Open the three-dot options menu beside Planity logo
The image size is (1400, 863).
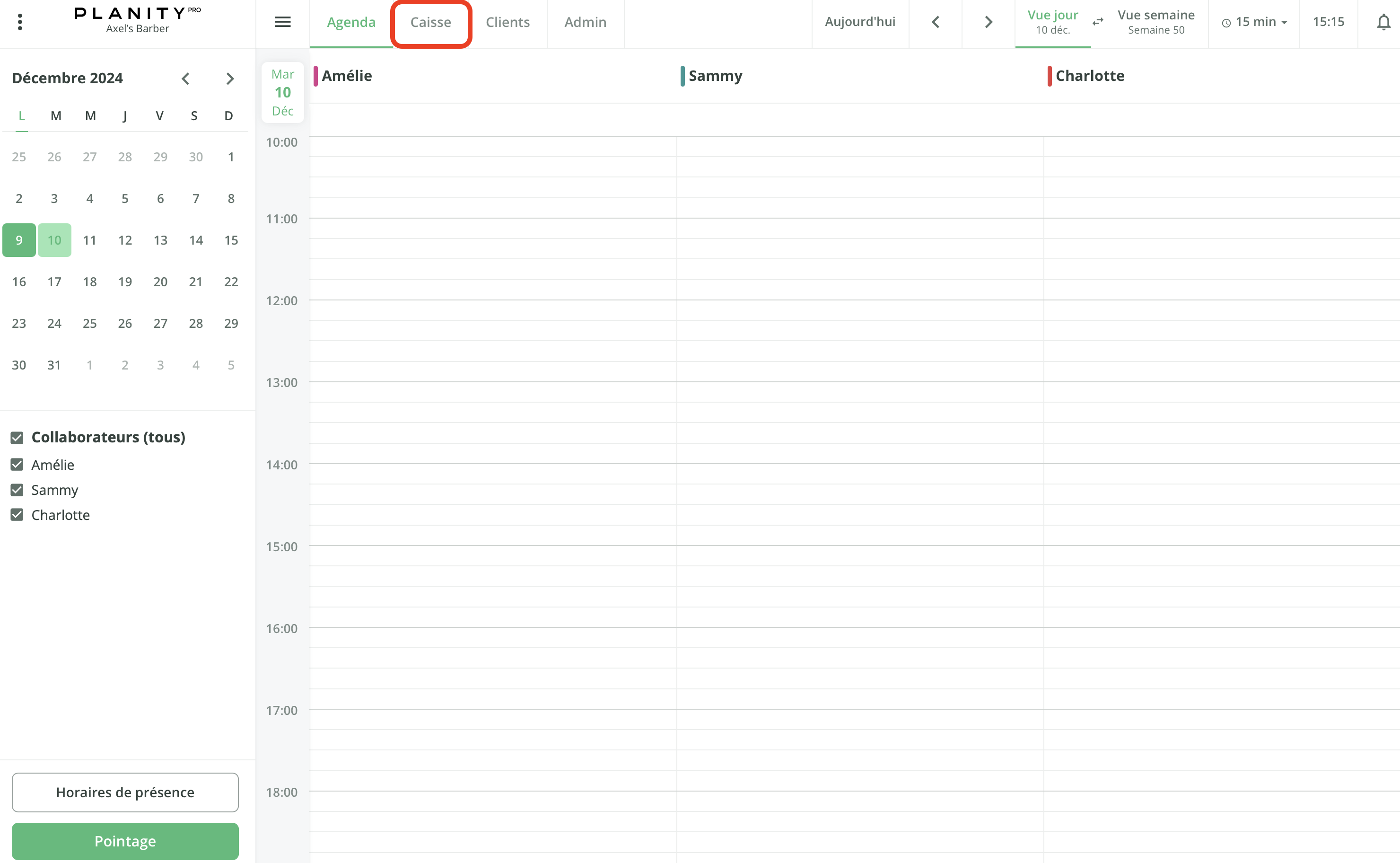click(x=20, y=22)
